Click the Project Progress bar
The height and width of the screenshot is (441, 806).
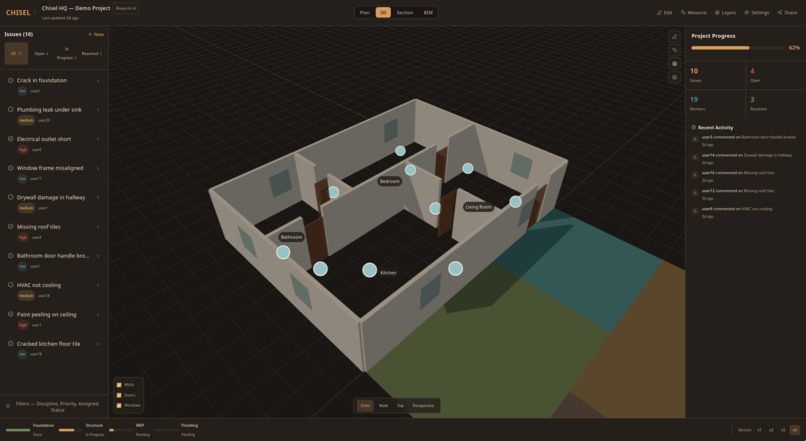tap(739, 48)
